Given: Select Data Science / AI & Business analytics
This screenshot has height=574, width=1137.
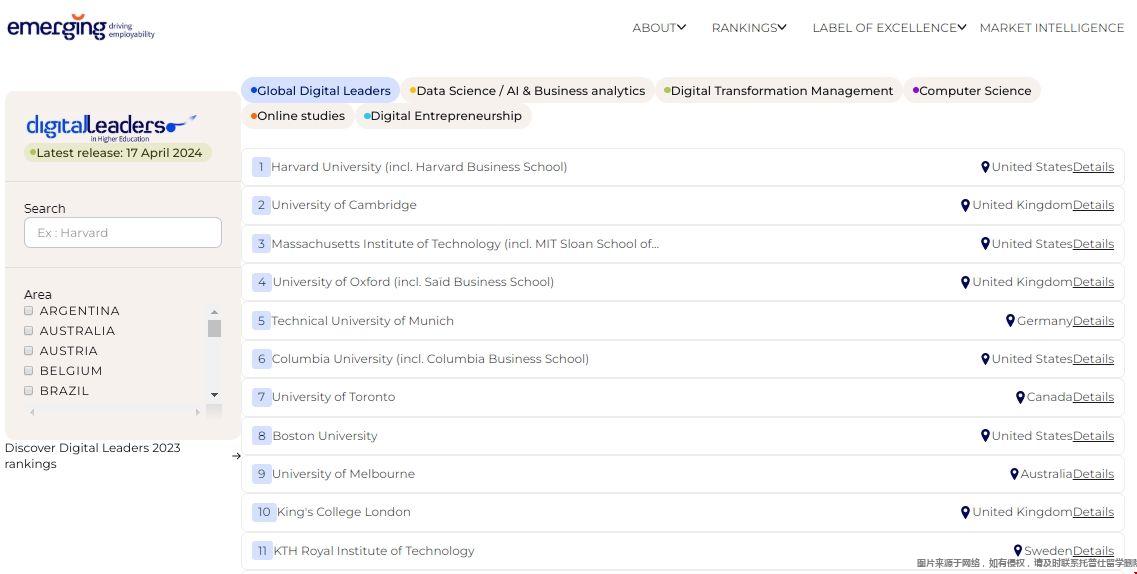Looking at the screenshot, I should 528,91.
